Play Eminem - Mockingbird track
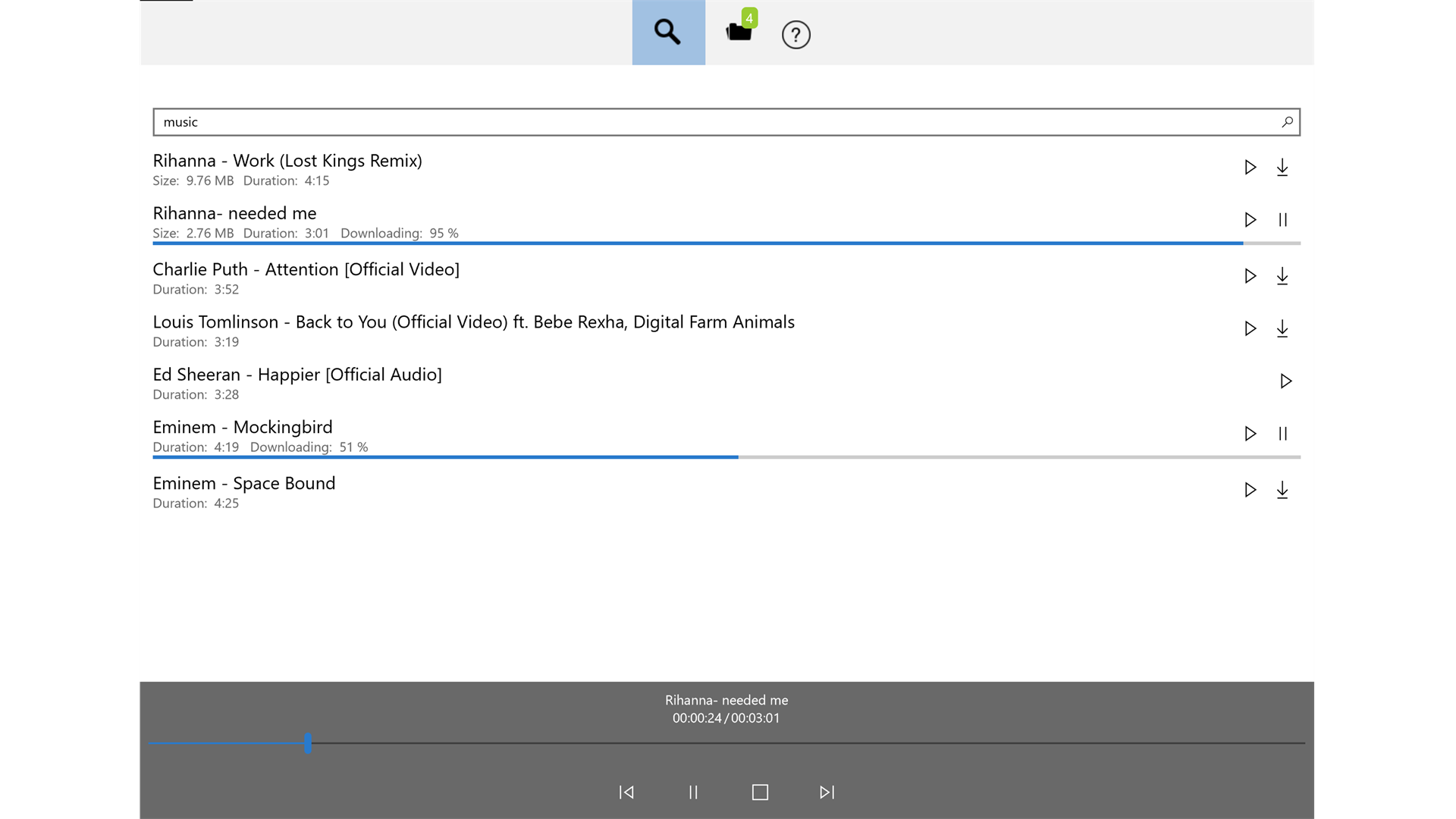 pyautogui.click(x=1250, y=434)
